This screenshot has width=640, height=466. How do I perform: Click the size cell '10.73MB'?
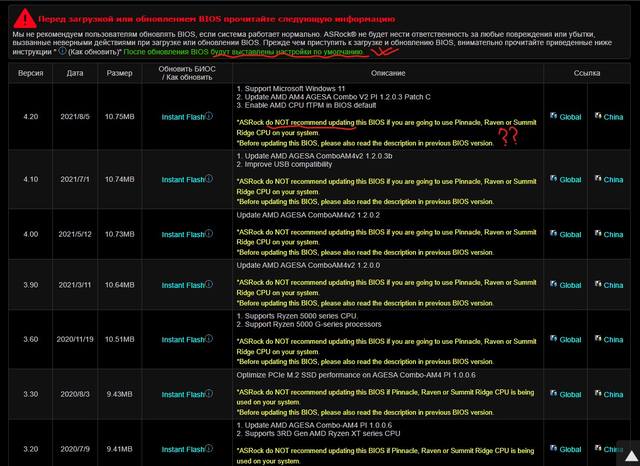point(120,234)
